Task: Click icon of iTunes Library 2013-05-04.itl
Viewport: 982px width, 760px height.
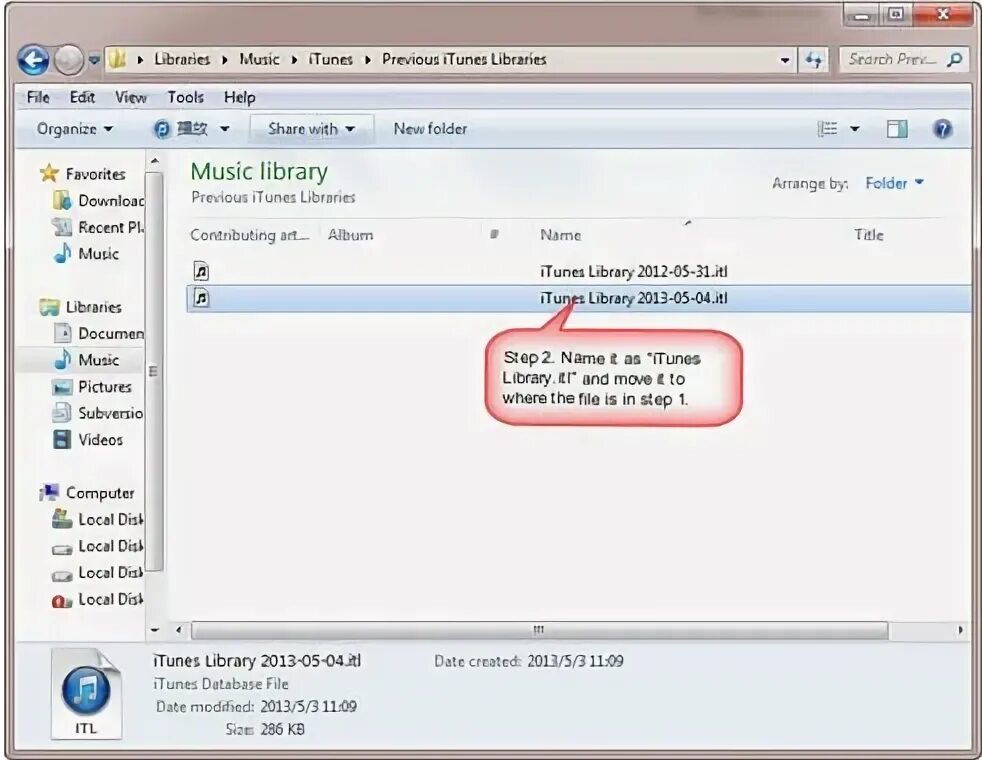Action: (201, 298)
